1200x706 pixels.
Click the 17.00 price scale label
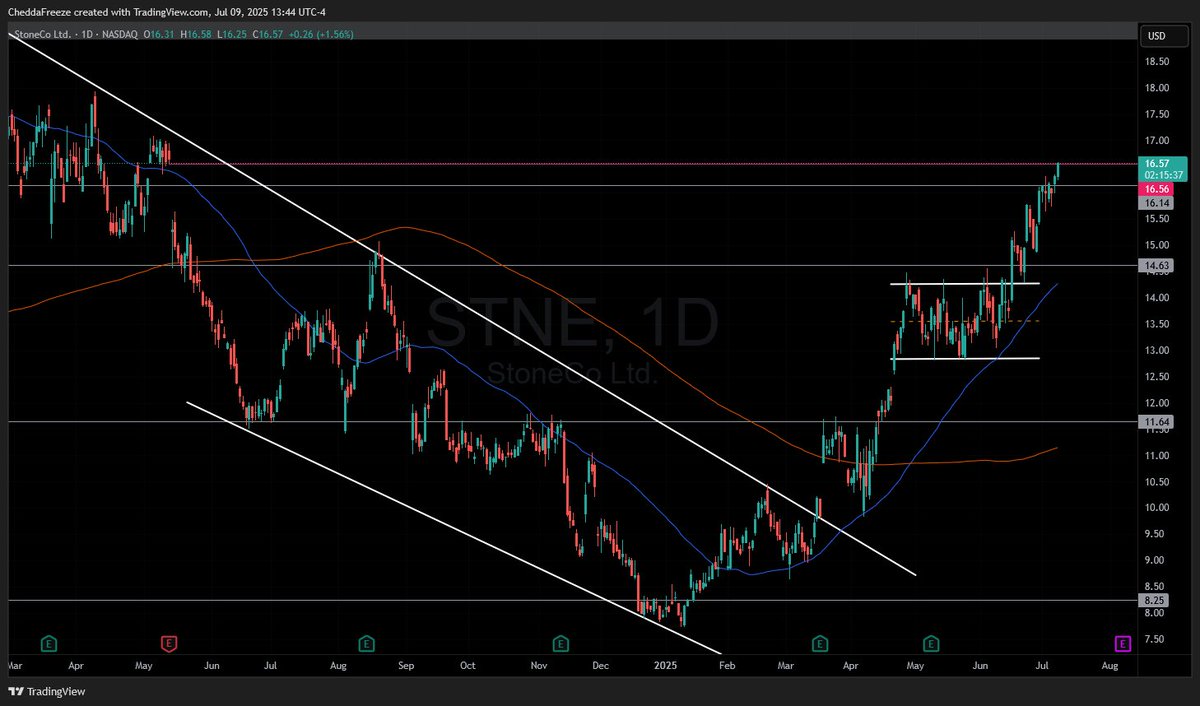coord(1157,140)
